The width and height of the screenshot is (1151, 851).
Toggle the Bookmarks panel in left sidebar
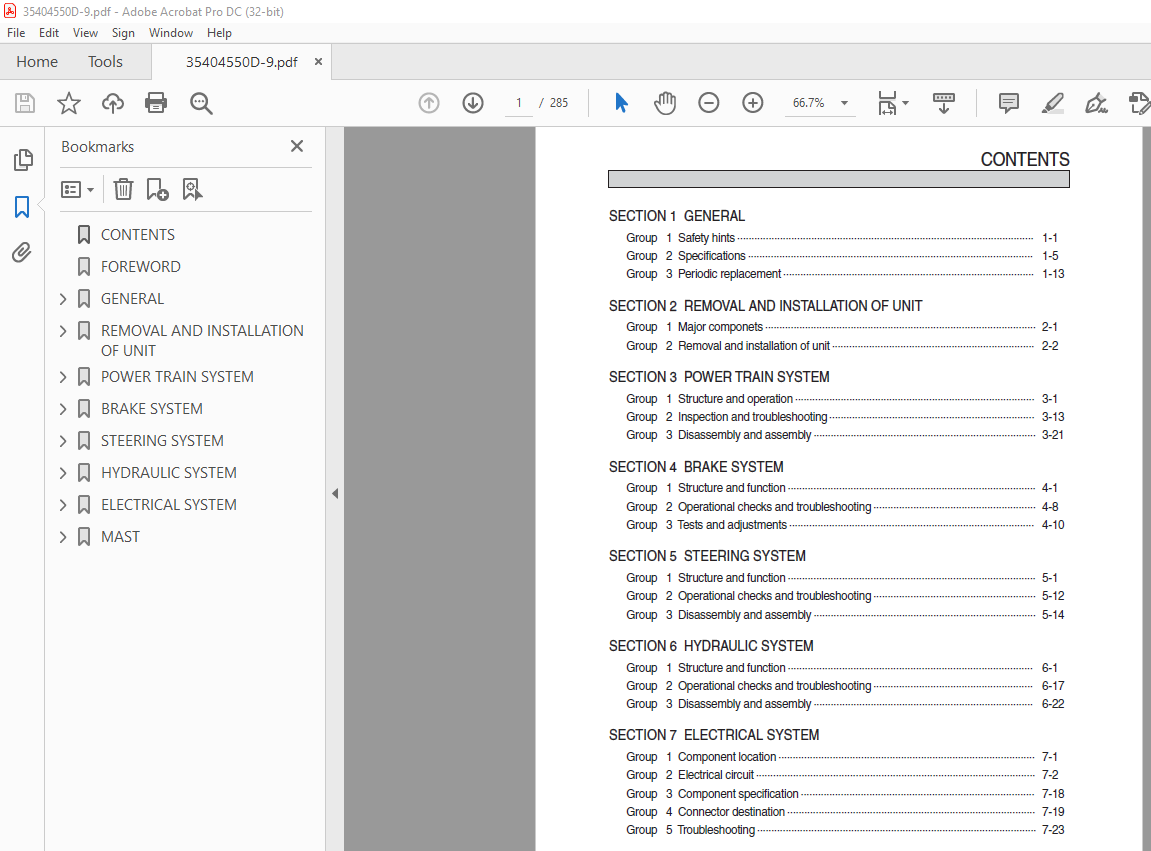click(22, 207)
